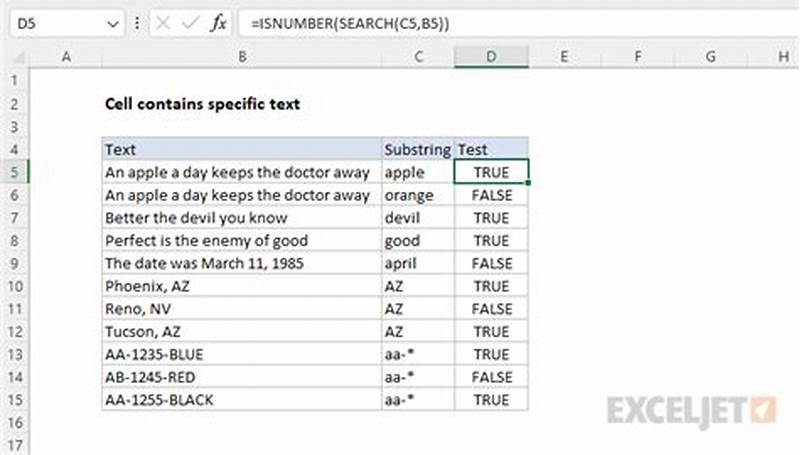Select column C header
The image size is (800, 455).
coord(418,57)
